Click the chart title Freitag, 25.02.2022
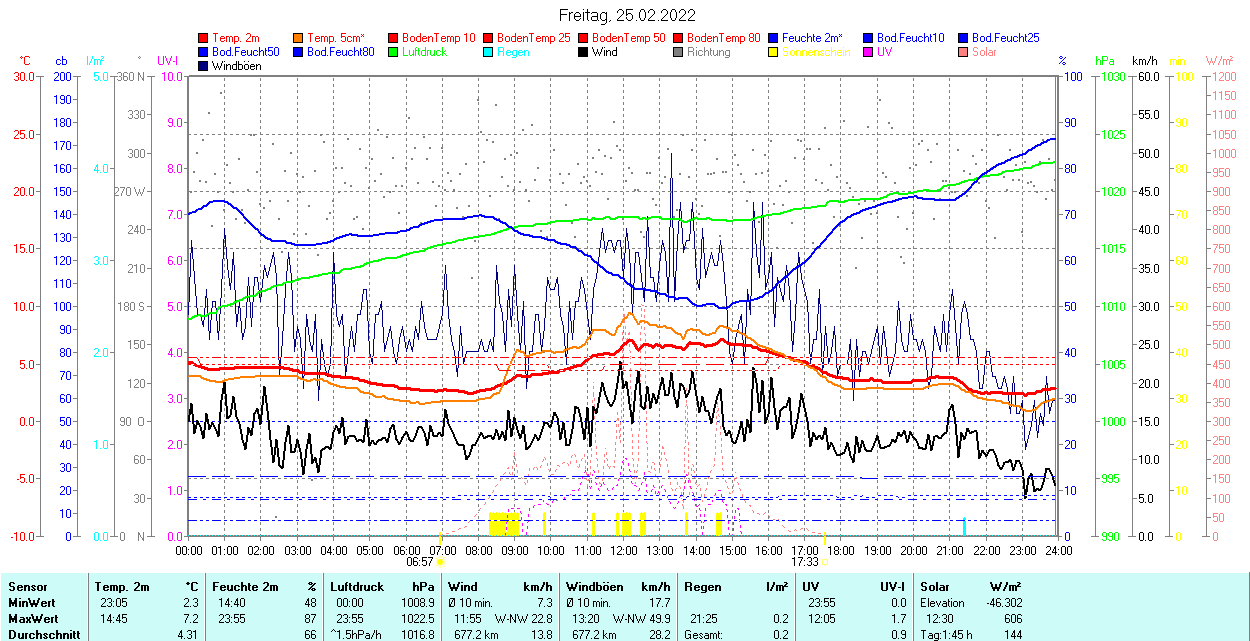This screenshot has height=641, width=1250. 627,15
